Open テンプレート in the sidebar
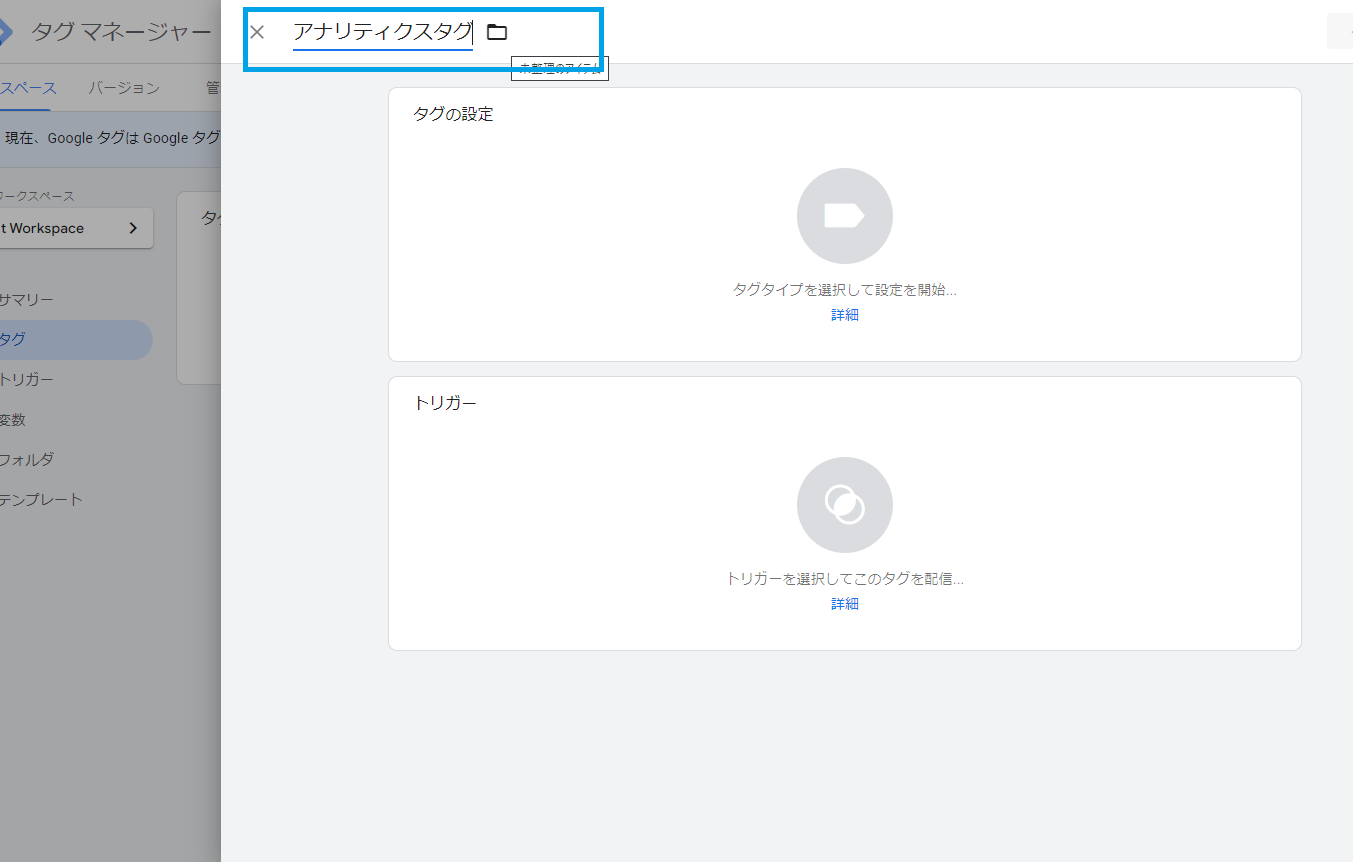 (41, 500)
